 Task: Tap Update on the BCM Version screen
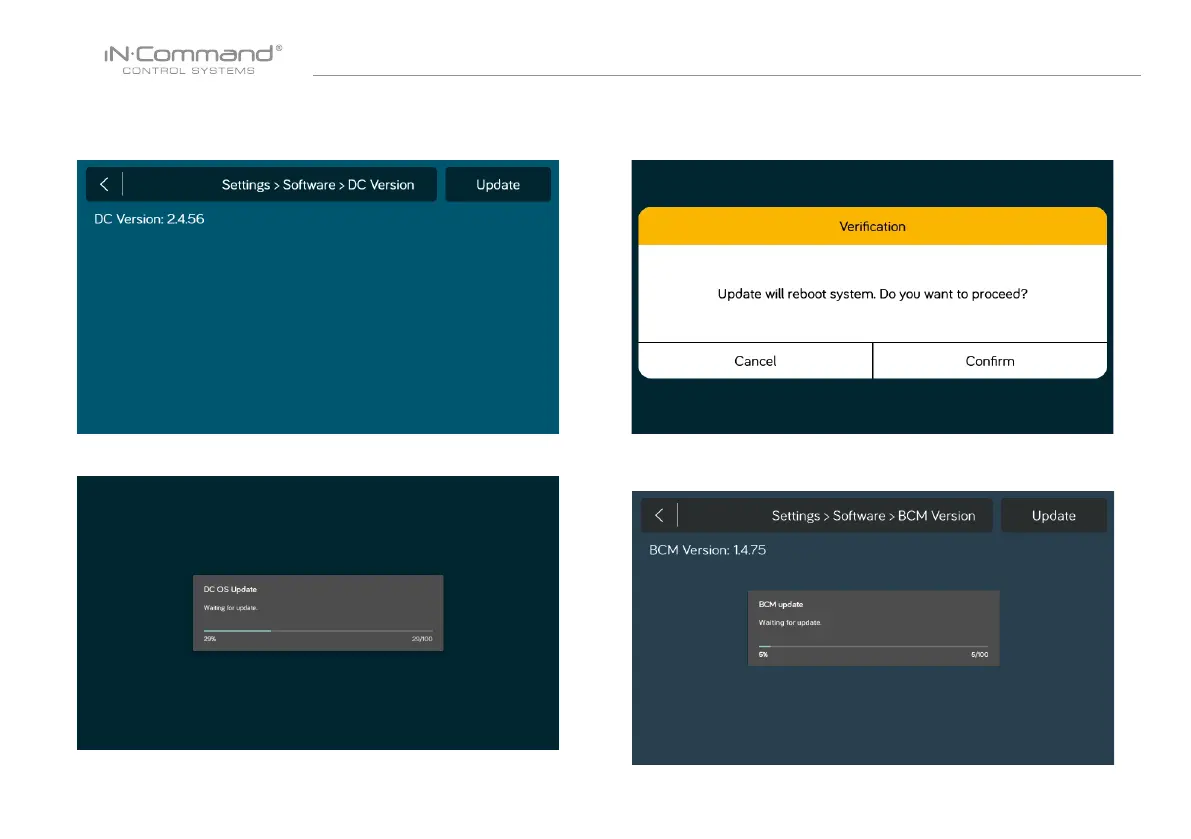[x=1054, y=516]
